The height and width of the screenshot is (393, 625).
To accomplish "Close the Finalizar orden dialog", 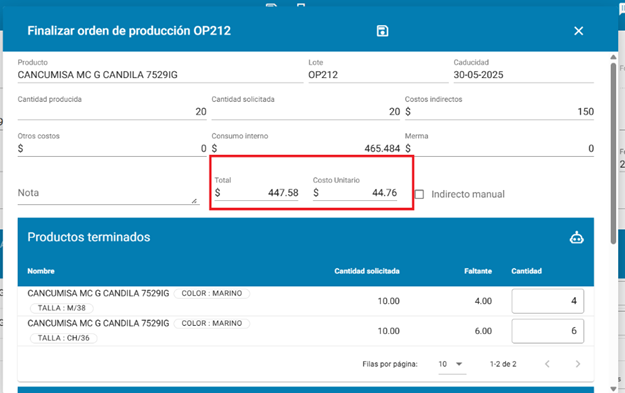I will coord(578,31).
